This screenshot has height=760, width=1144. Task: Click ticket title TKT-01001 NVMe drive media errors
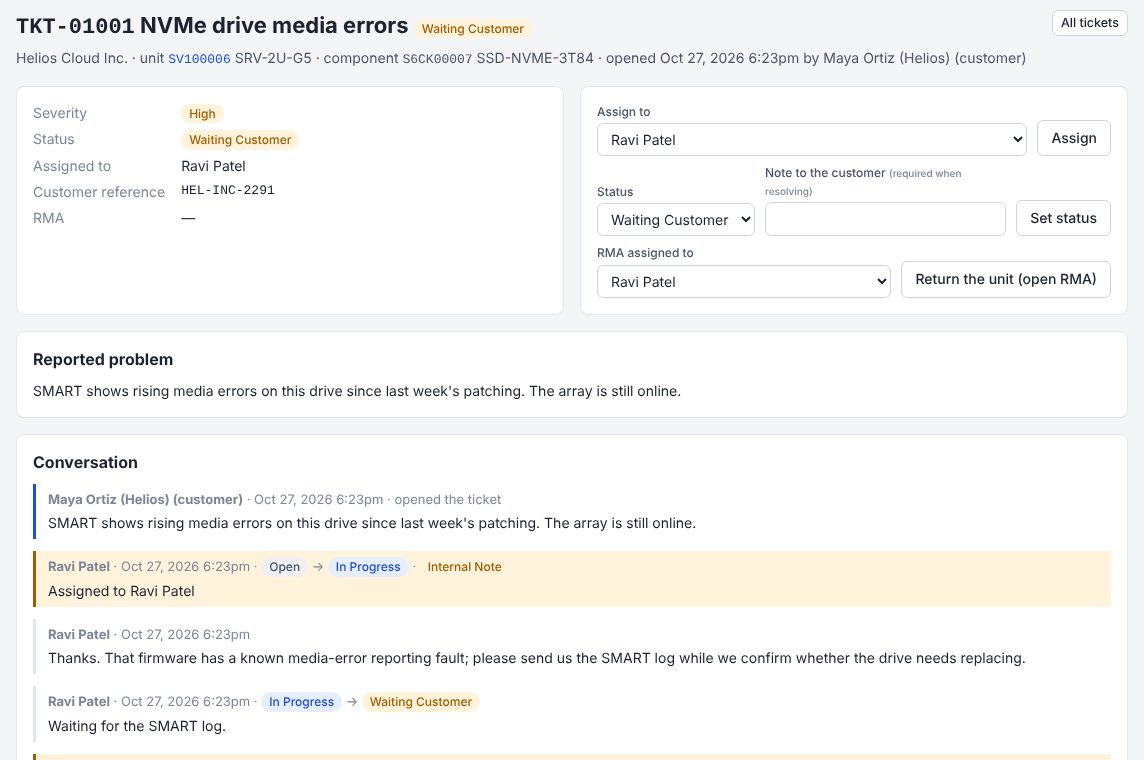pos(212,26)
